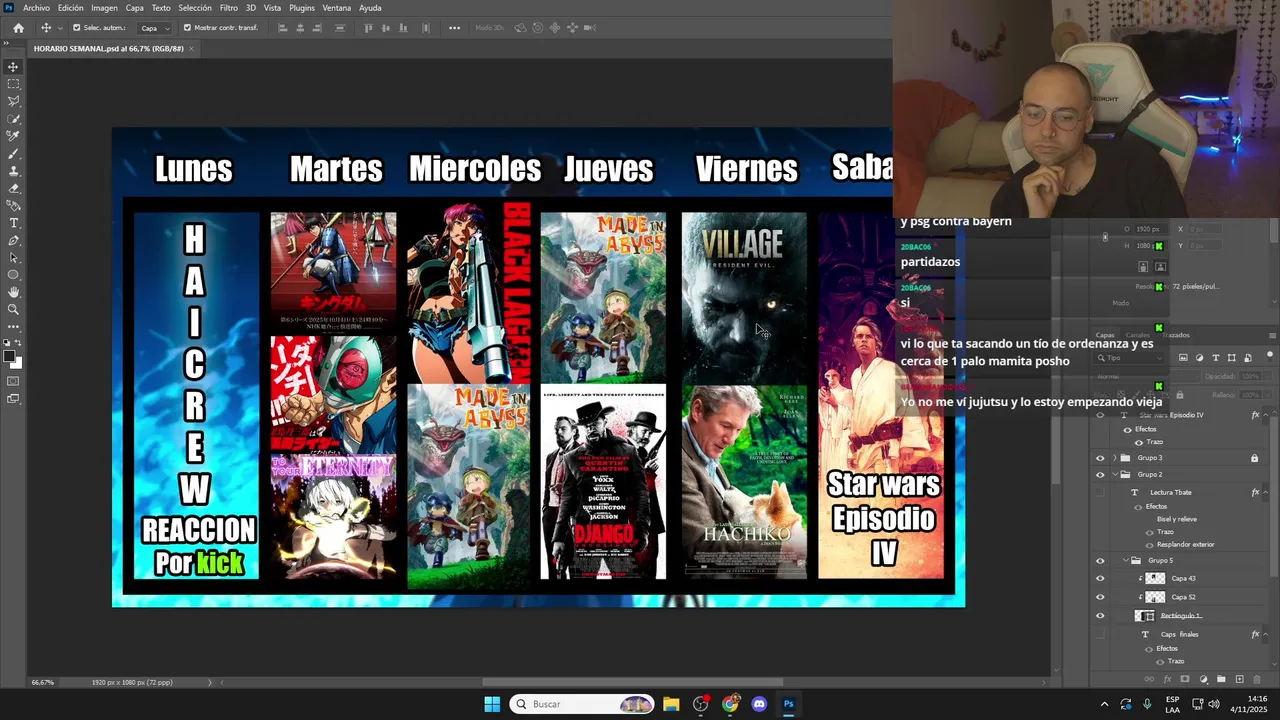Click Align left edges icon
The width and height of the screenshot is (1280, 720).
pos(283,28)
